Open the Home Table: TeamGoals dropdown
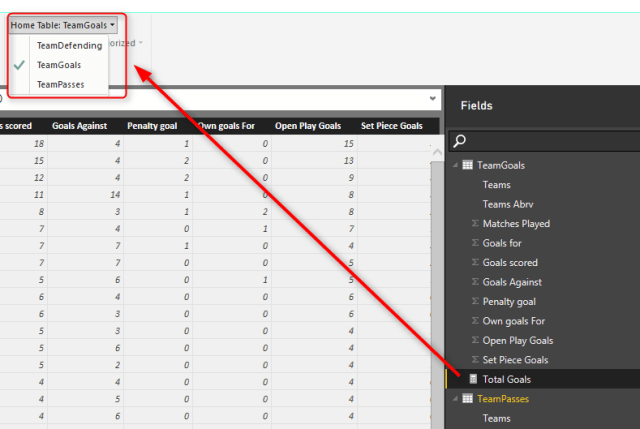 [x=63, y=25]
